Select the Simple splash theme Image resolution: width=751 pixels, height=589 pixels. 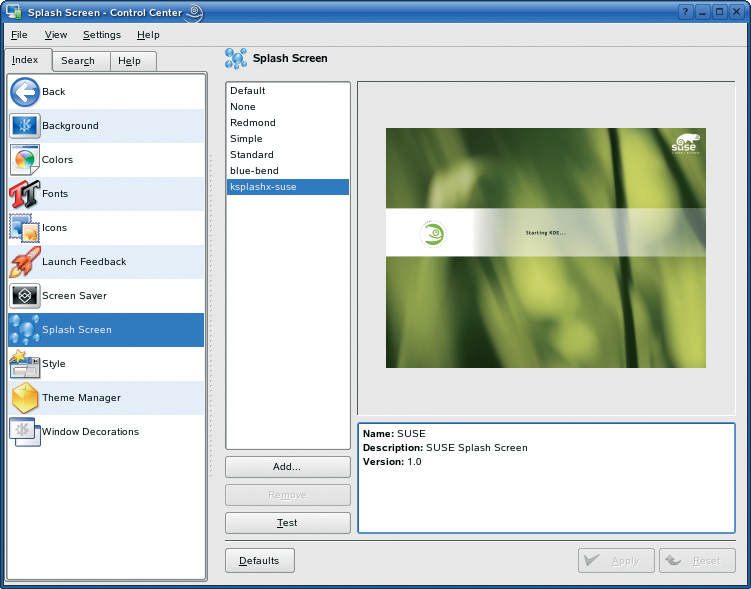pos(287,139)
